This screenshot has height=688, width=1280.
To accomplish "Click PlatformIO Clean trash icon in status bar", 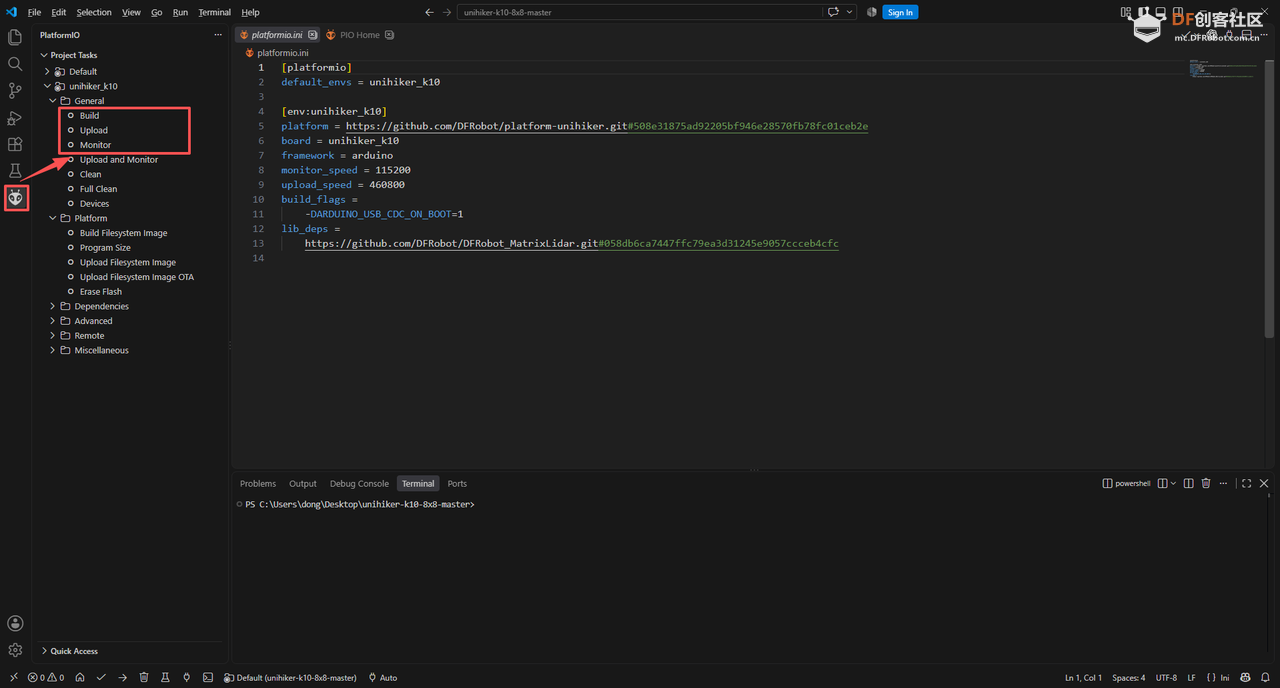I will [144, 677].
